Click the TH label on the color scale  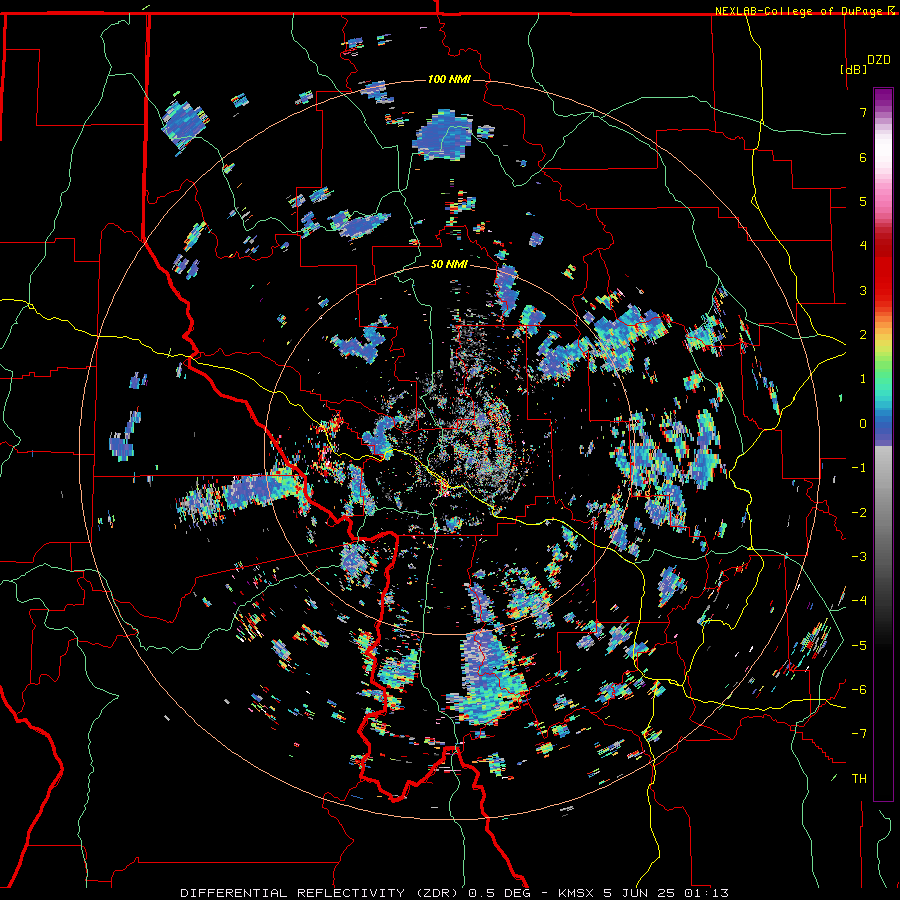[x=859, y=779]
